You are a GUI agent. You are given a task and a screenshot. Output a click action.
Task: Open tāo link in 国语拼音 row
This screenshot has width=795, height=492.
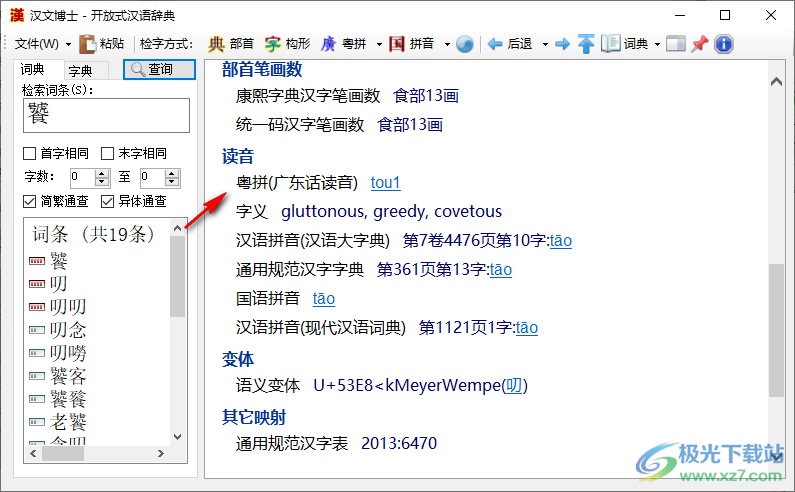tap(323, 298)
